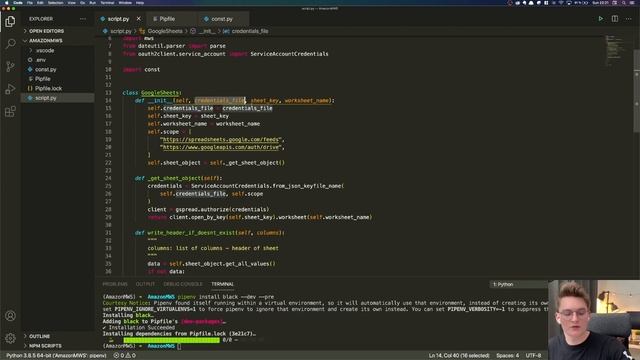The height and width of the screenshot is (360, 640).
Task: Expand the .vscode folder
Action: (58, 51)
